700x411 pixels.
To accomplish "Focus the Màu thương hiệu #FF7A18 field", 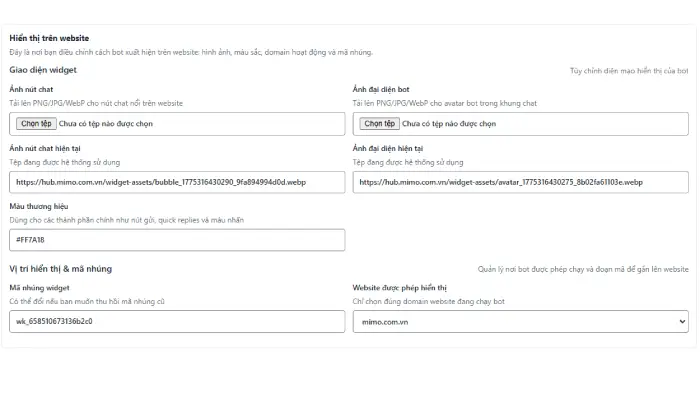I will 177,240.
